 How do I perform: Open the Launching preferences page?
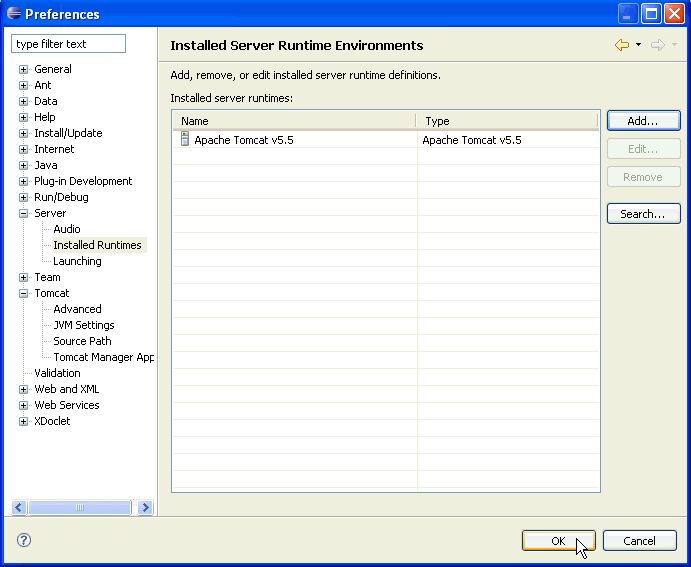click(x=77, y=261)
